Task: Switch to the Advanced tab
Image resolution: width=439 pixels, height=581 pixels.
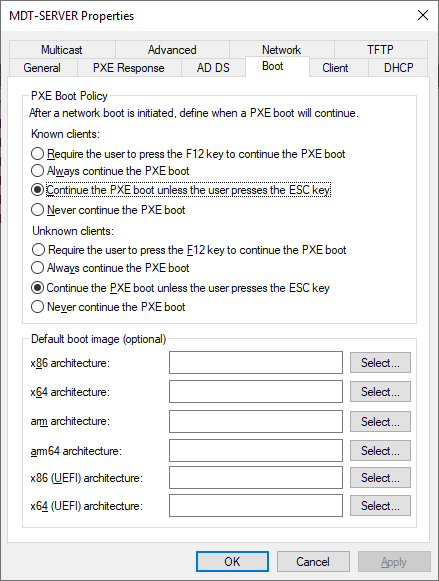Action: tap(172, 50)
